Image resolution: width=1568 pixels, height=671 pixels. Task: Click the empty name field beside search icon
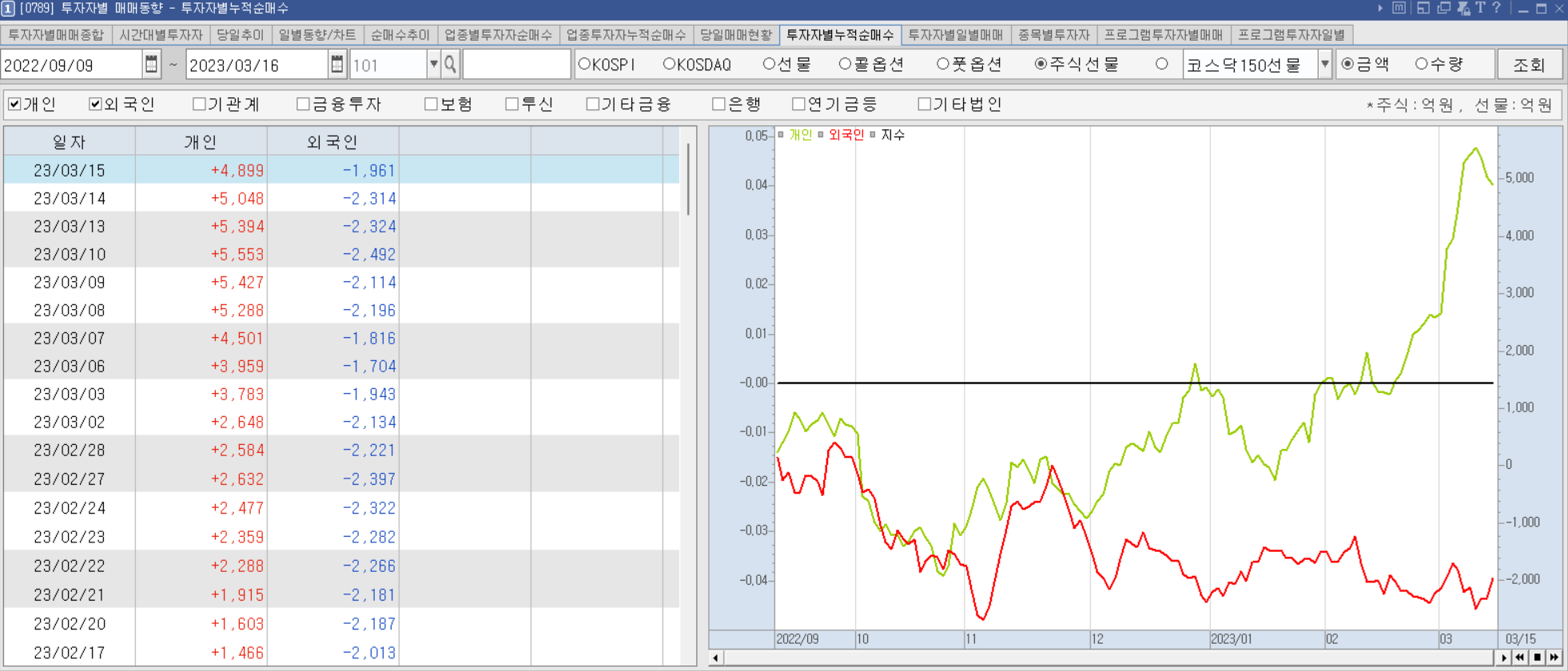pos(516,65)
